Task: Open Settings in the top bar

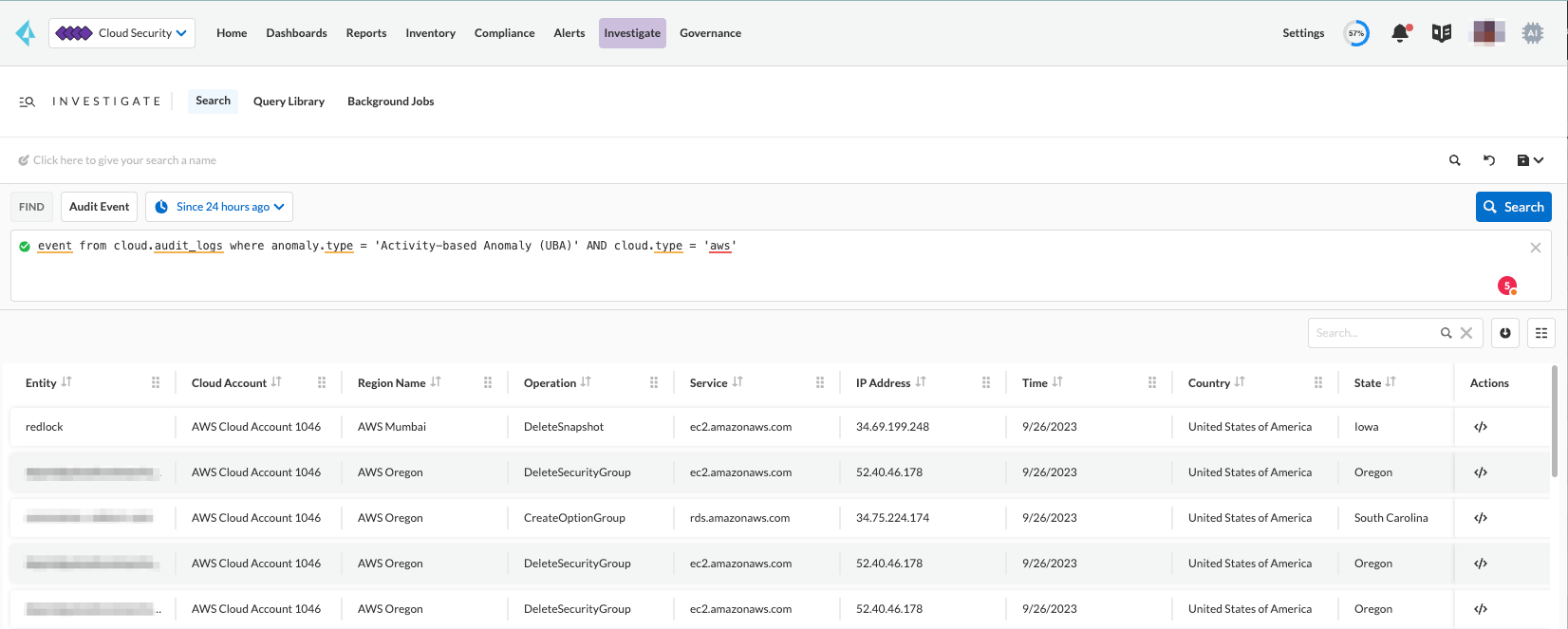Action: pyautogui.click(x=1303, y=33)
